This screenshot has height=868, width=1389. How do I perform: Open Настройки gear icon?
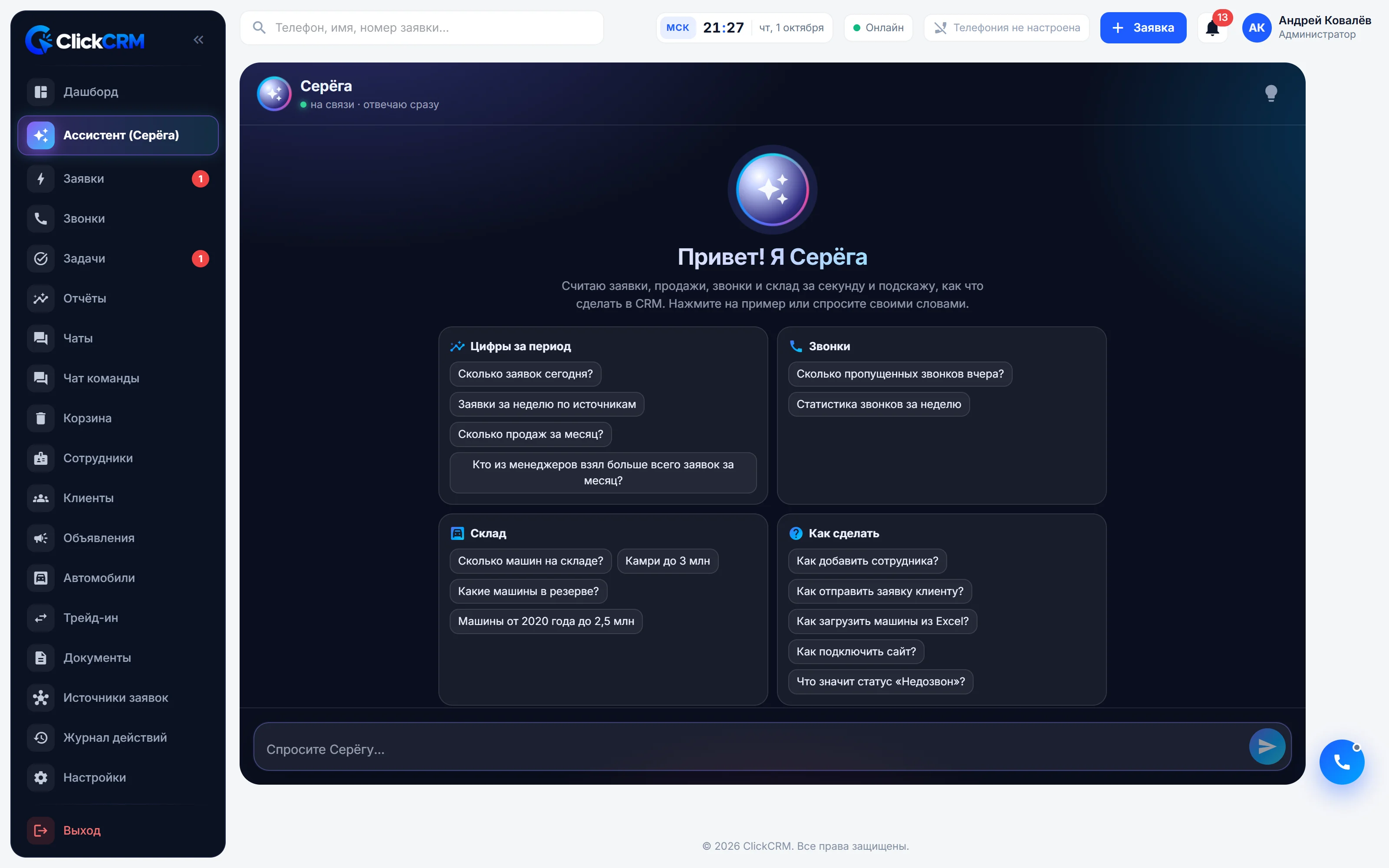pos(41,777)
